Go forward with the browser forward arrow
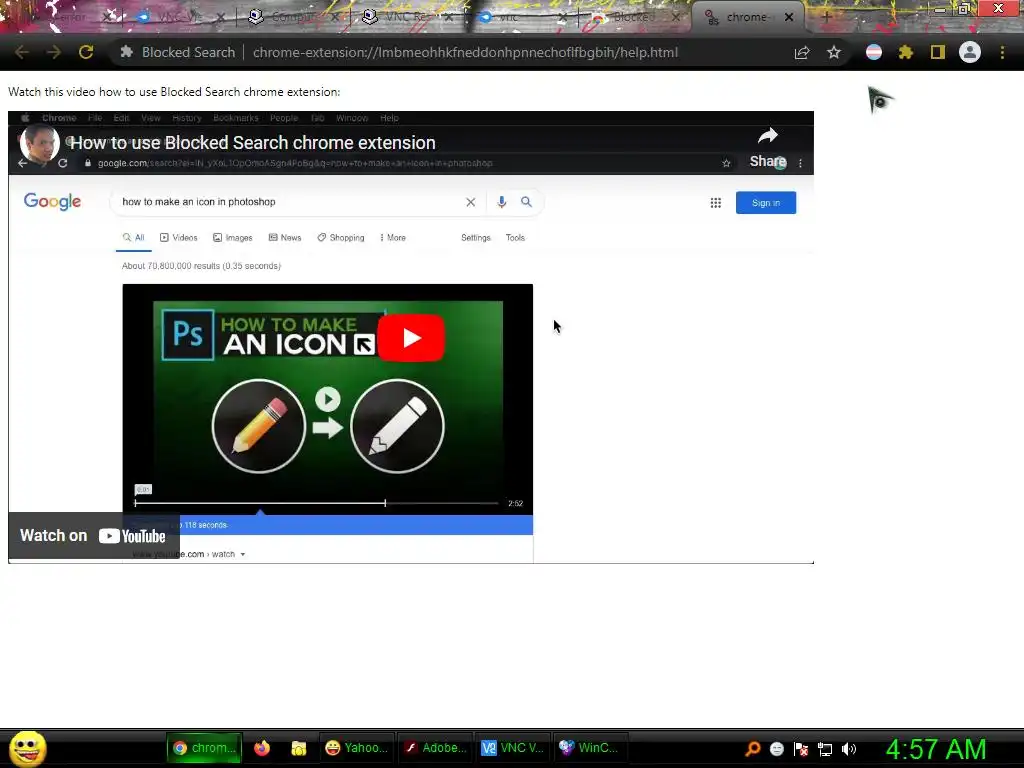The width and height of the screenshot is (1024, 768). click(x=54, y=52)
